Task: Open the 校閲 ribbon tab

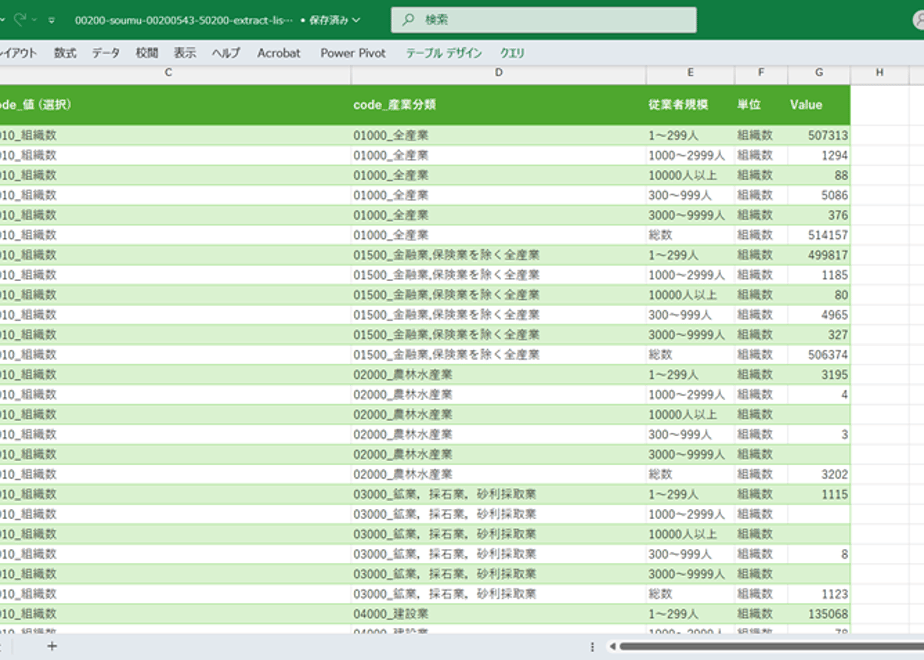Action: (x=147, y=53)
